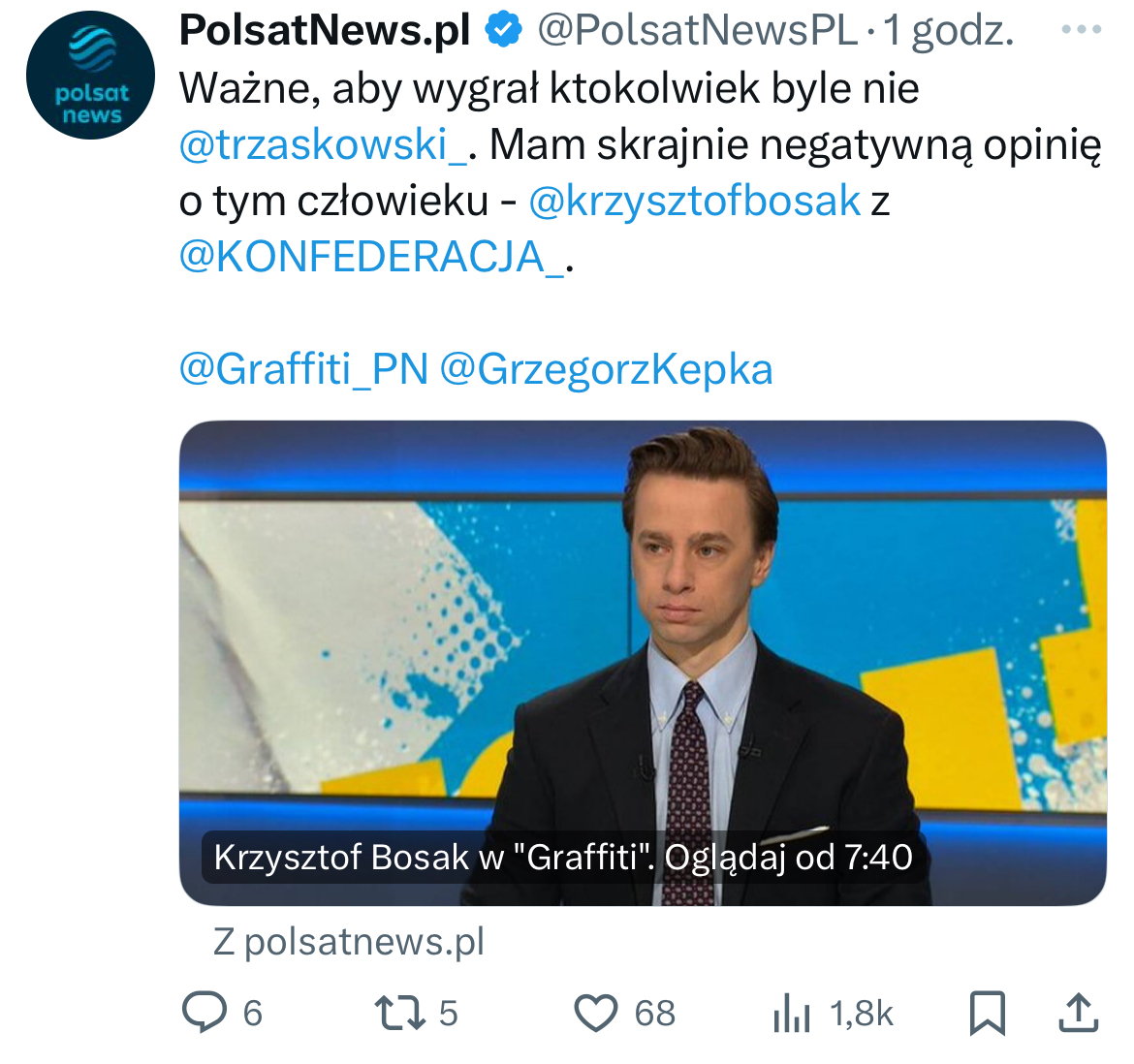Click the blue verified badge

503,31
